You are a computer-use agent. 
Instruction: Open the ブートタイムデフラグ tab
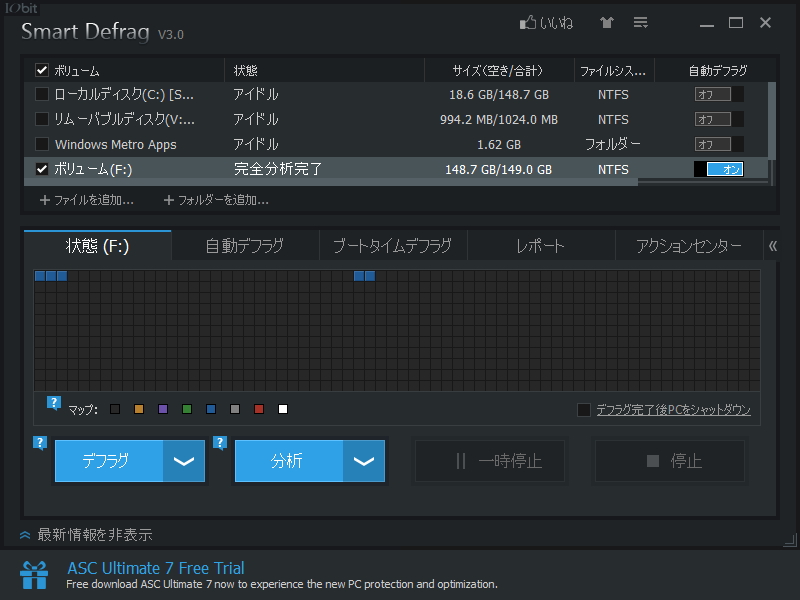coord(393,246)
